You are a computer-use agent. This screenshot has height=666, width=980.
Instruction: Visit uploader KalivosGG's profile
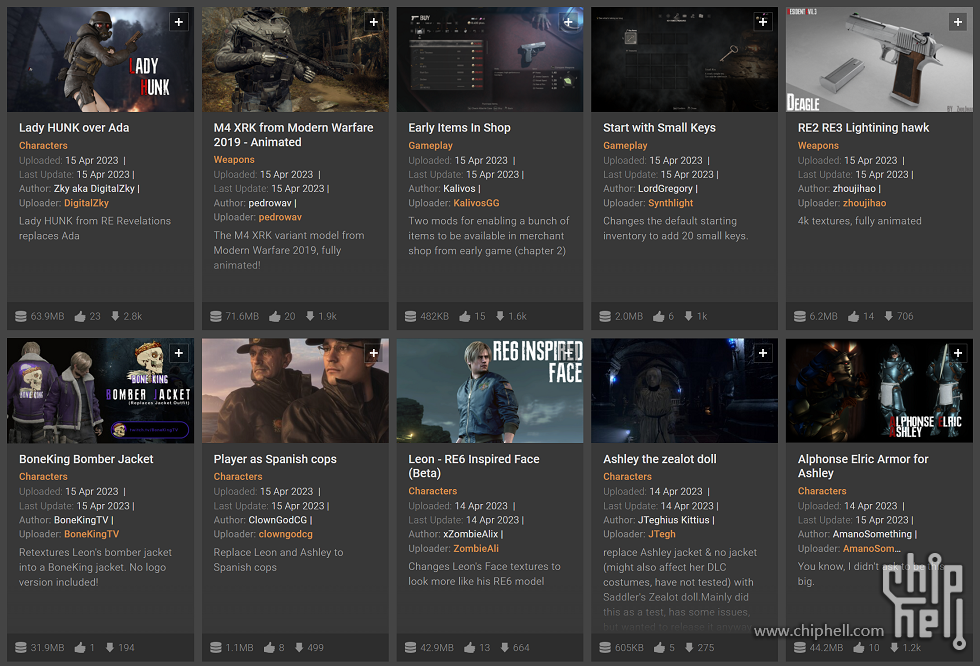click(476, 203)
